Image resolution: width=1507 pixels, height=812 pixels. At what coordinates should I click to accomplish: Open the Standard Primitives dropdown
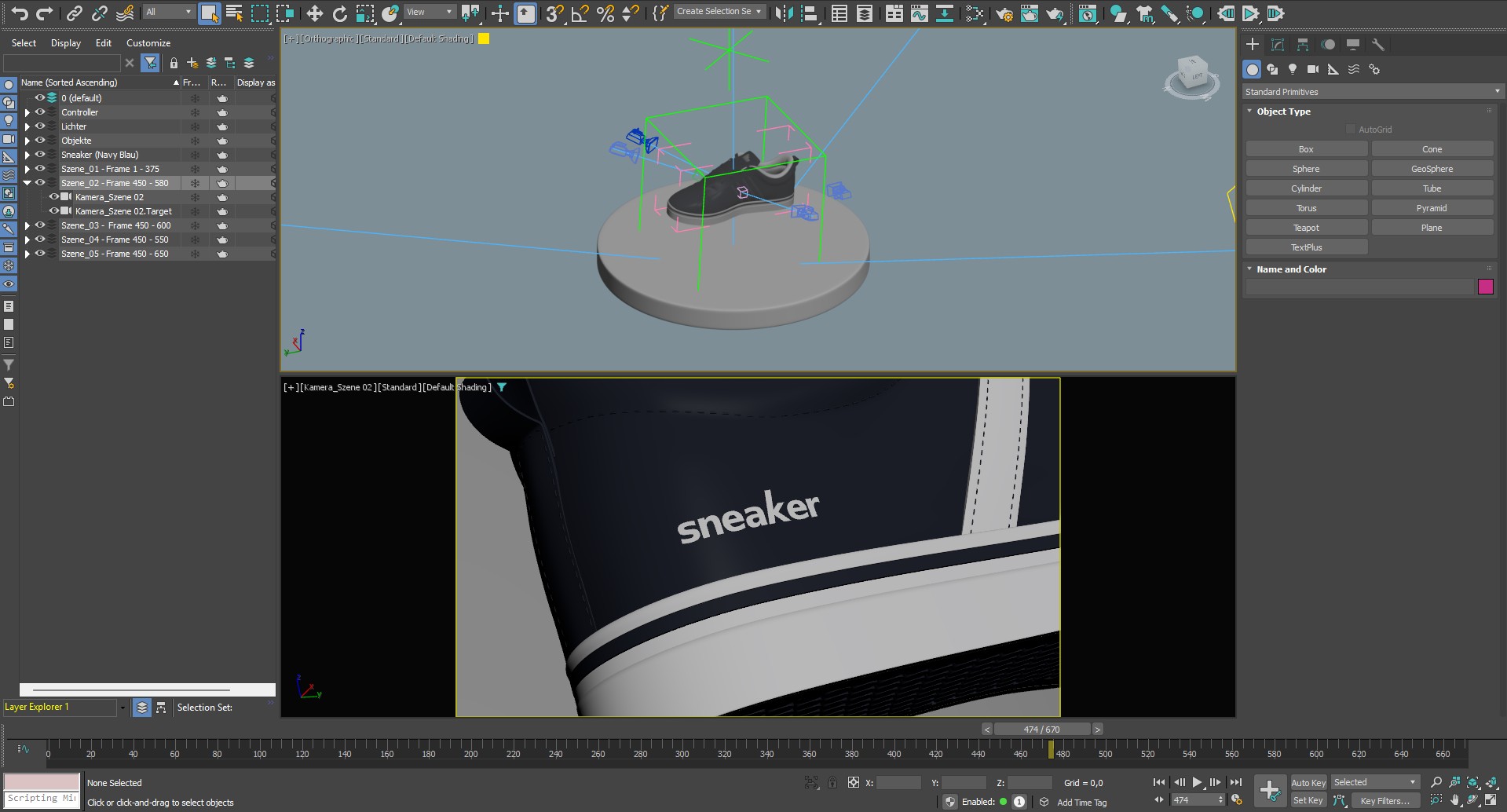click(x=1371, y=92)
